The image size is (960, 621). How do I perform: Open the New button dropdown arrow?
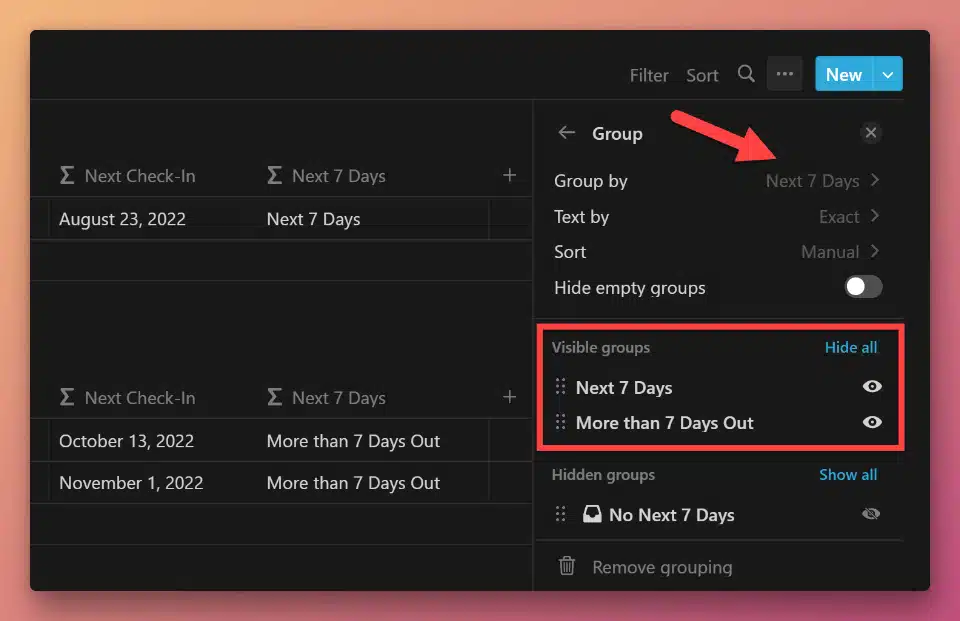(888, 74)
